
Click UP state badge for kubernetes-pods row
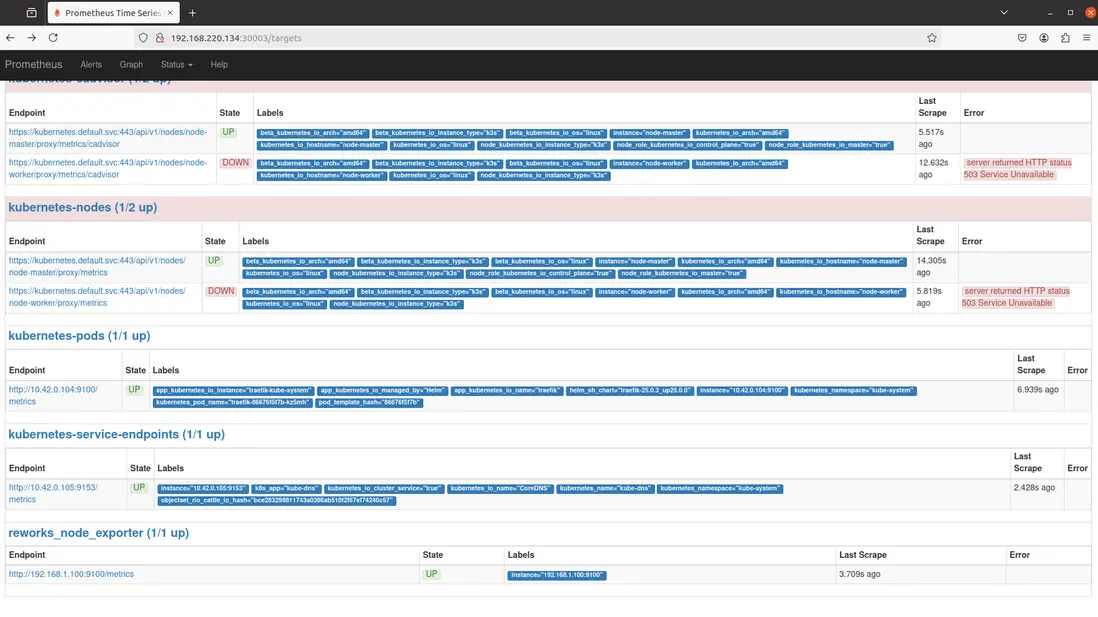134,390
